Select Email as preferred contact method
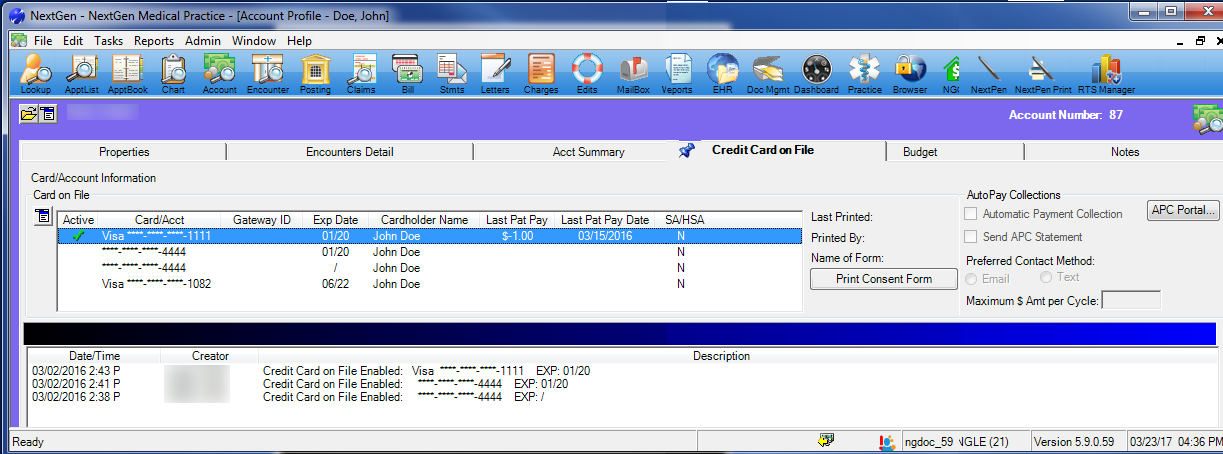Screen dimensions: 1223x454 pos(974,278)
